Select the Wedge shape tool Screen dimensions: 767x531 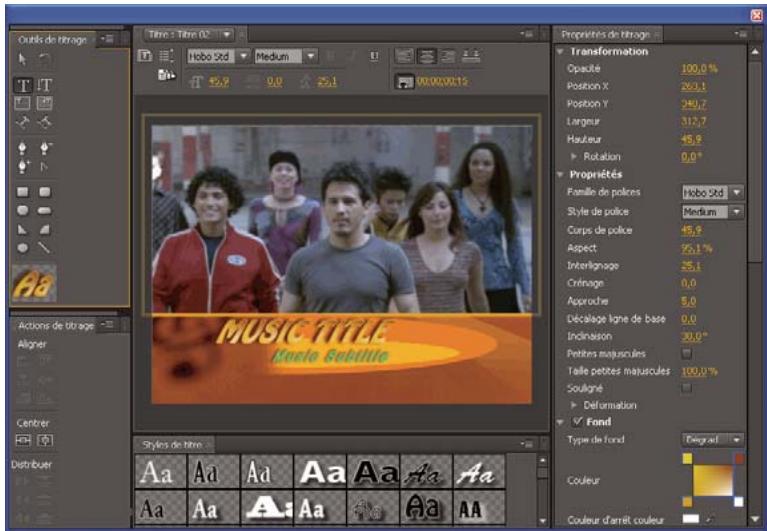pyautogui.click(x=23, y=229)
